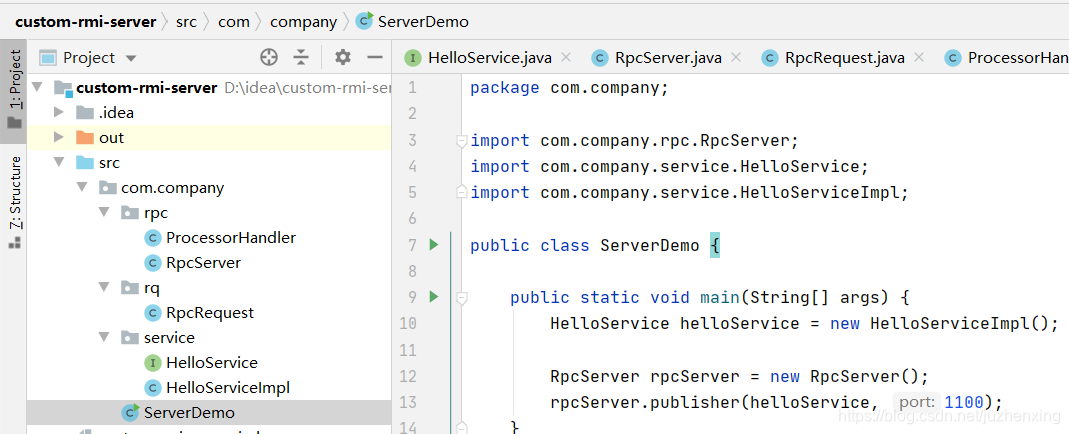Switch to RpcRequest.java editor tab
The image size is (1069, 434).
tap(844, 58)
